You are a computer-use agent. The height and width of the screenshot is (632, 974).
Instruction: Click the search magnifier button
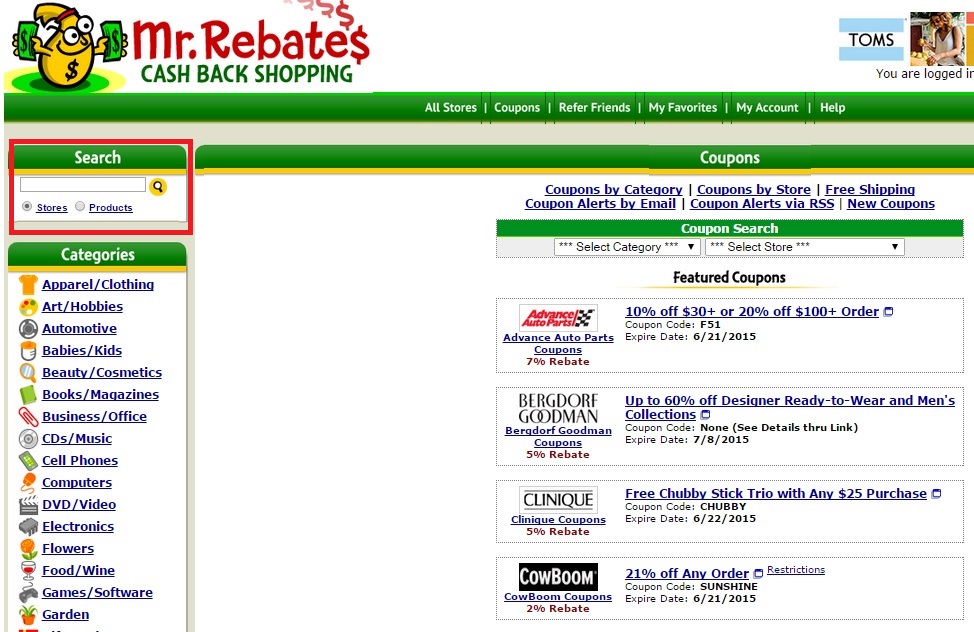(x=158, y=186)
